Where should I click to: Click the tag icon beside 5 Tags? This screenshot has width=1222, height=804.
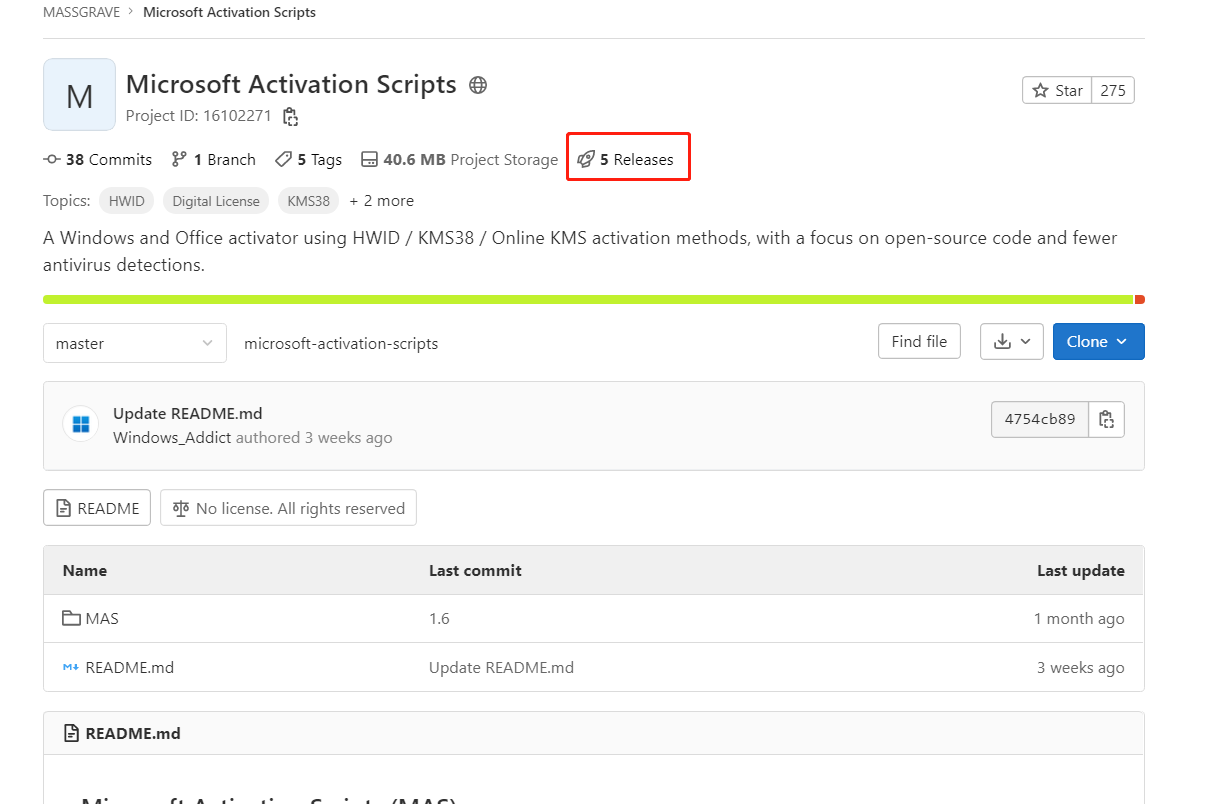point(284,159)
